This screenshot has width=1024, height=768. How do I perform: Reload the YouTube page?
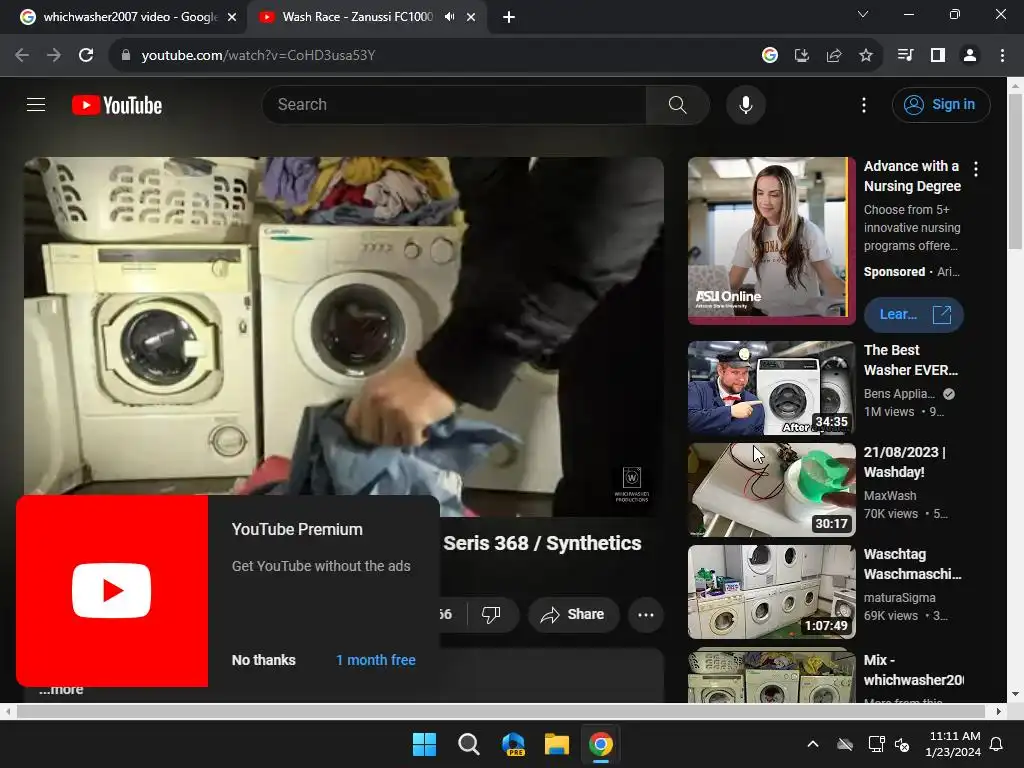(x=86, y=56)
